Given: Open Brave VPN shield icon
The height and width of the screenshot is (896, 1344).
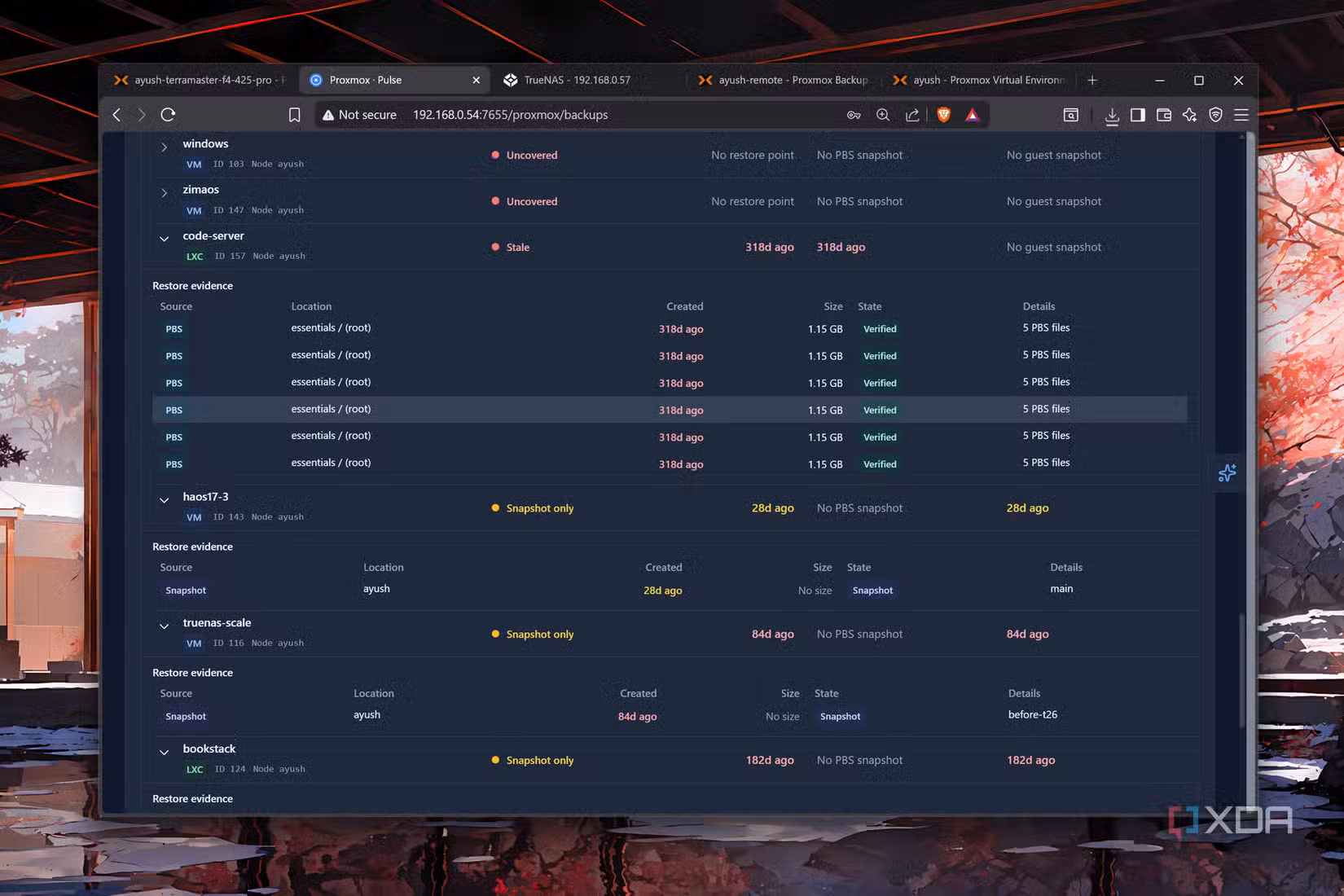Looking at the screenshot, I should coord(1215,115).
